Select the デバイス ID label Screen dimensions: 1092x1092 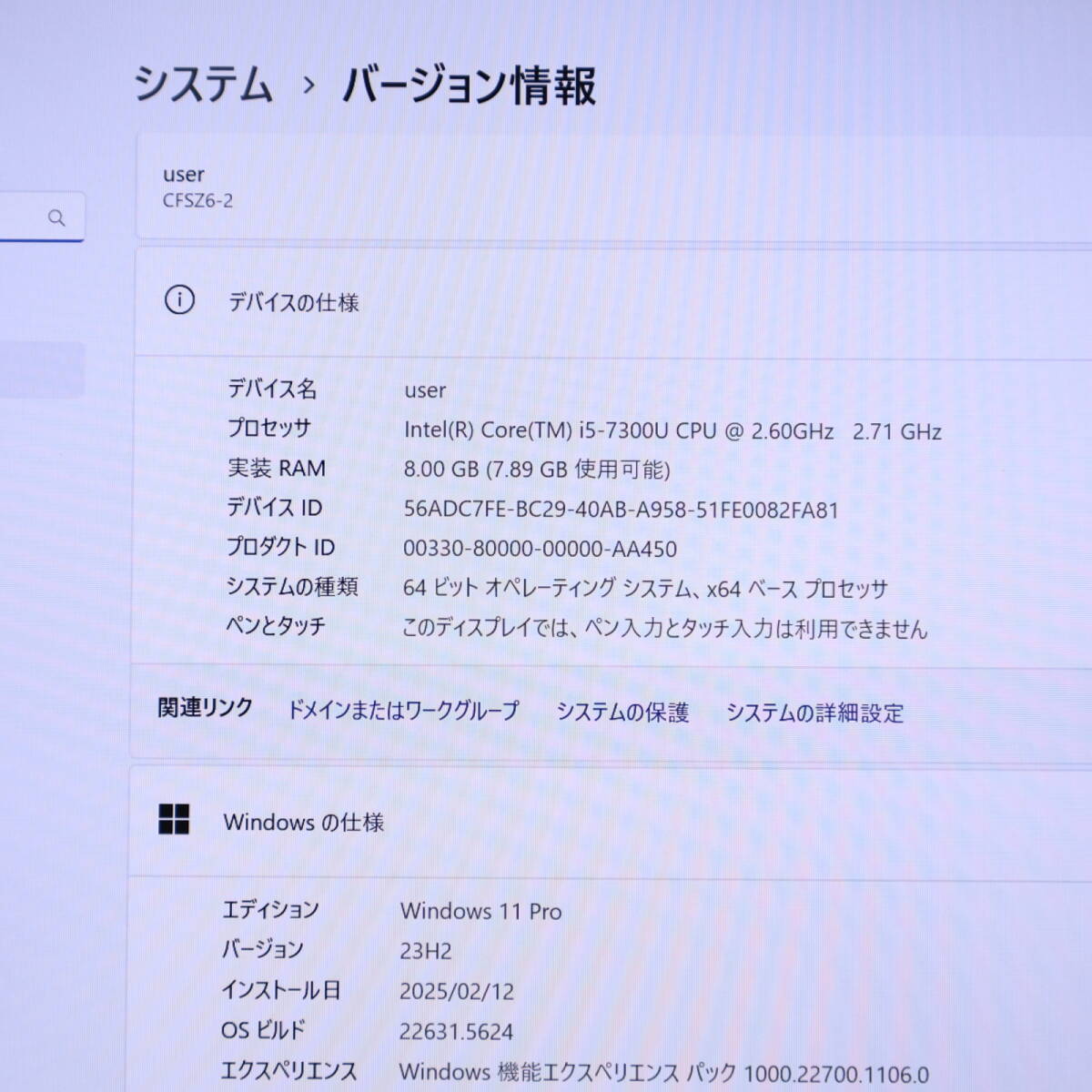274,508
